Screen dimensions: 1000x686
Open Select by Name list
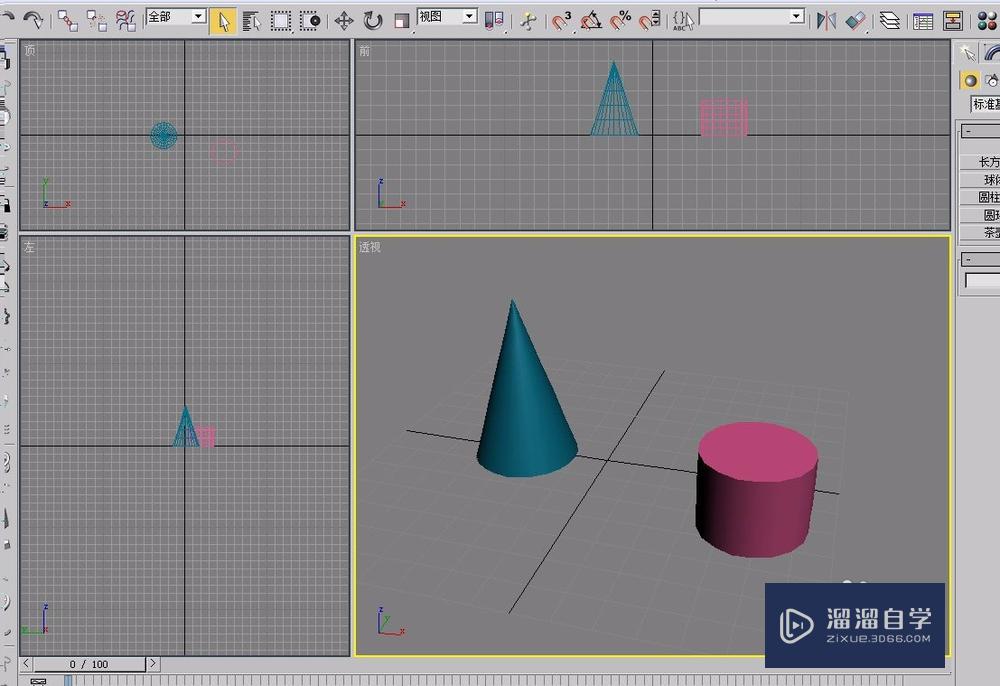(x=251, y=20)
